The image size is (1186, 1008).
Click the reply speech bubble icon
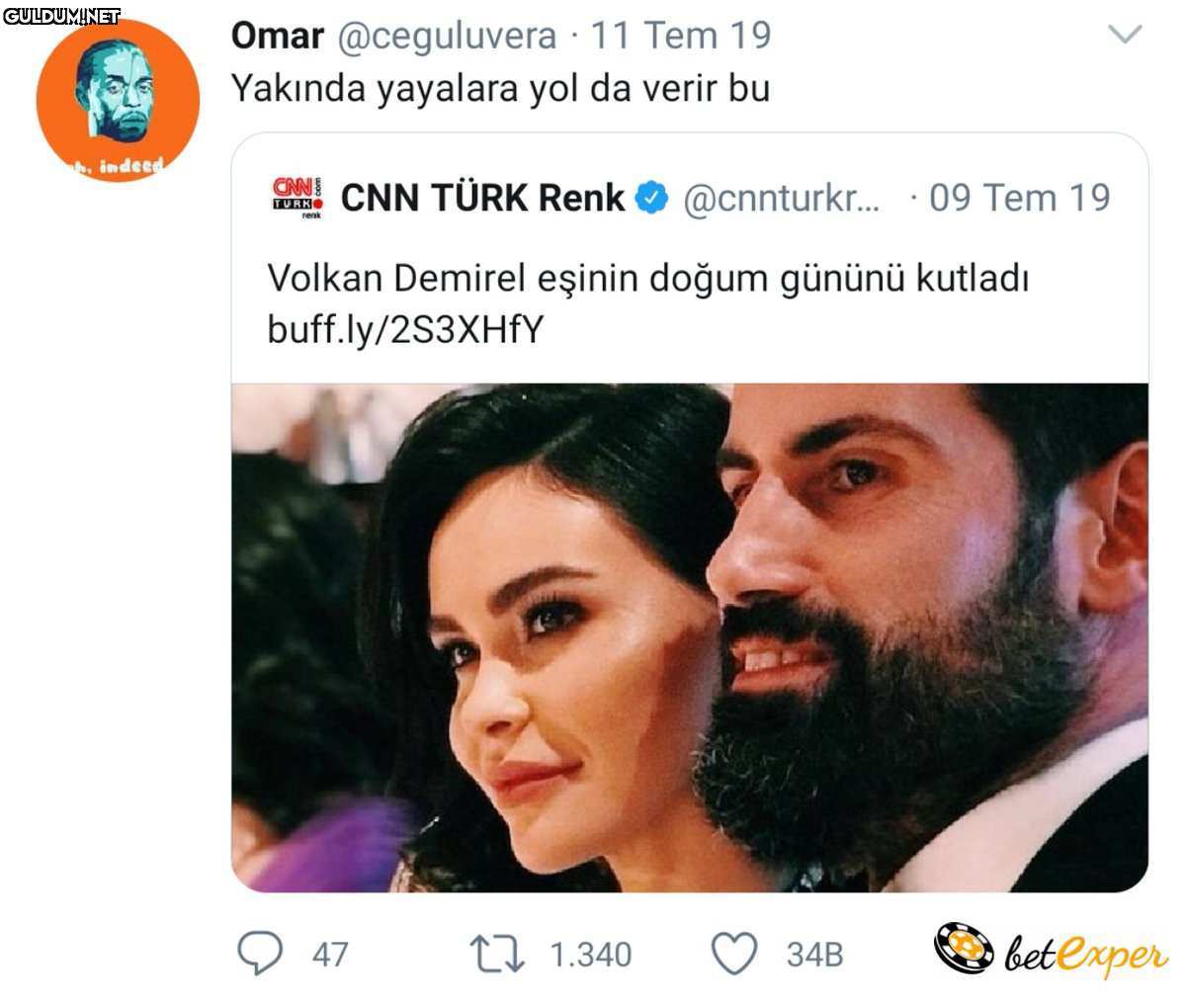(260, 954)
